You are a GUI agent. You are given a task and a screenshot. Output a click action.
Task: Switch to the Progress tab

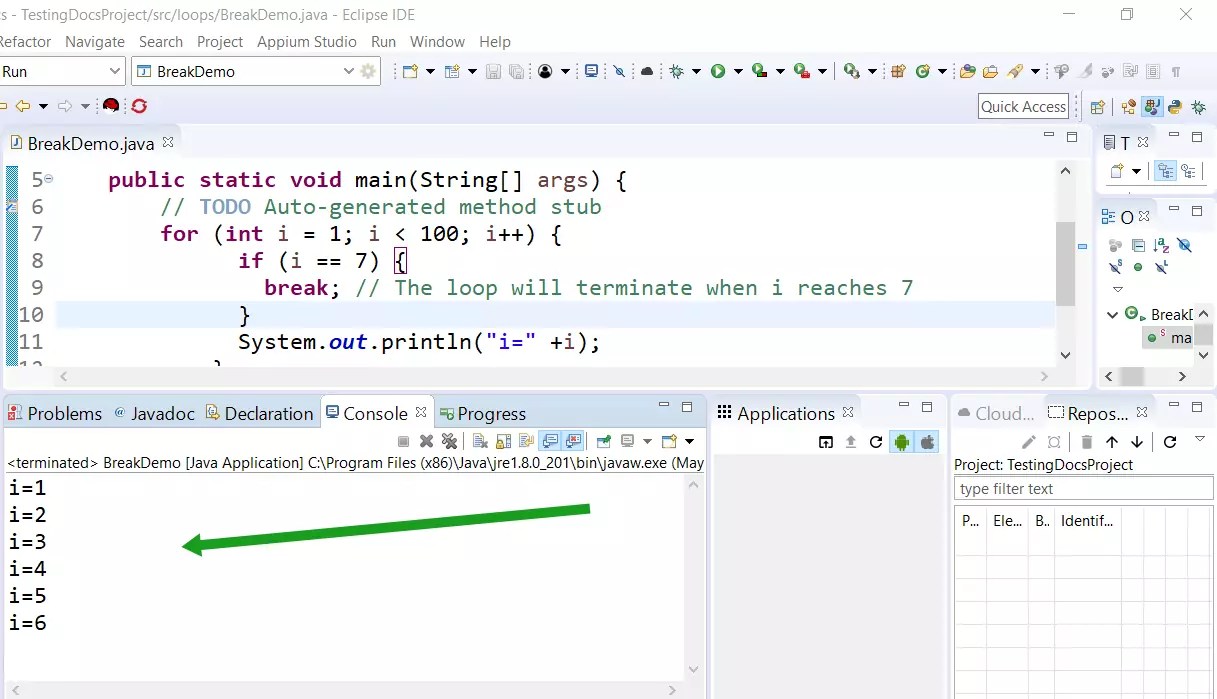click(483, 413)
